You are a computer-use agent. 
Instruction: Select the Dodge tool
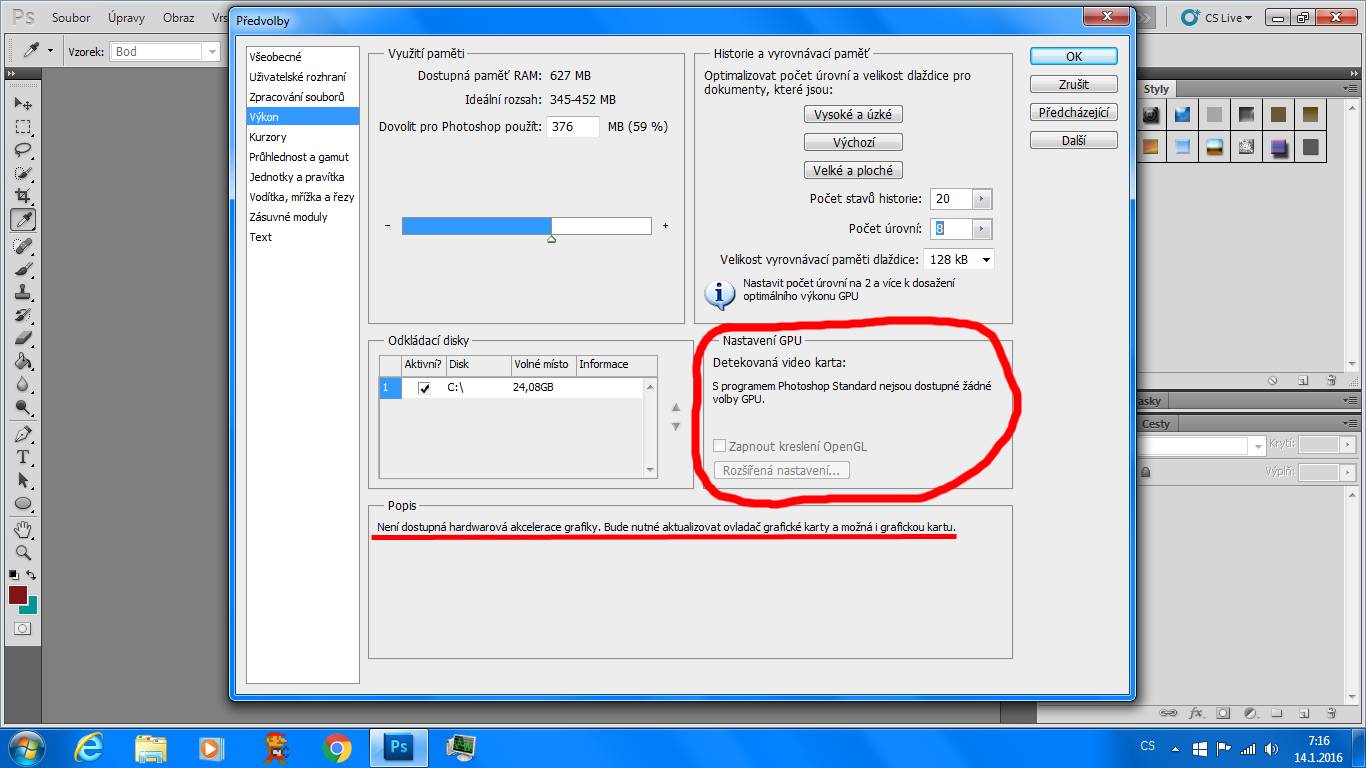point(22,407)
